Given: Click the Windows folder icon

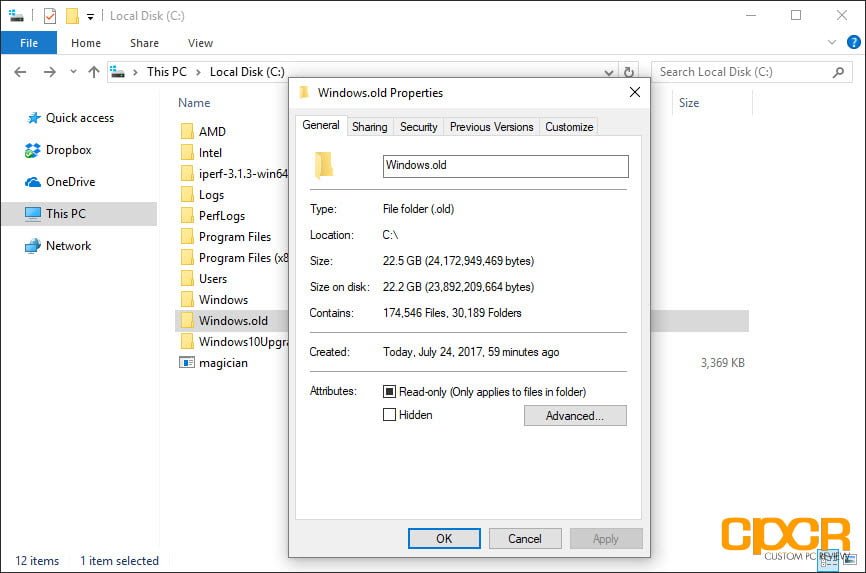Looking at the screenshot, I should 187,299.
